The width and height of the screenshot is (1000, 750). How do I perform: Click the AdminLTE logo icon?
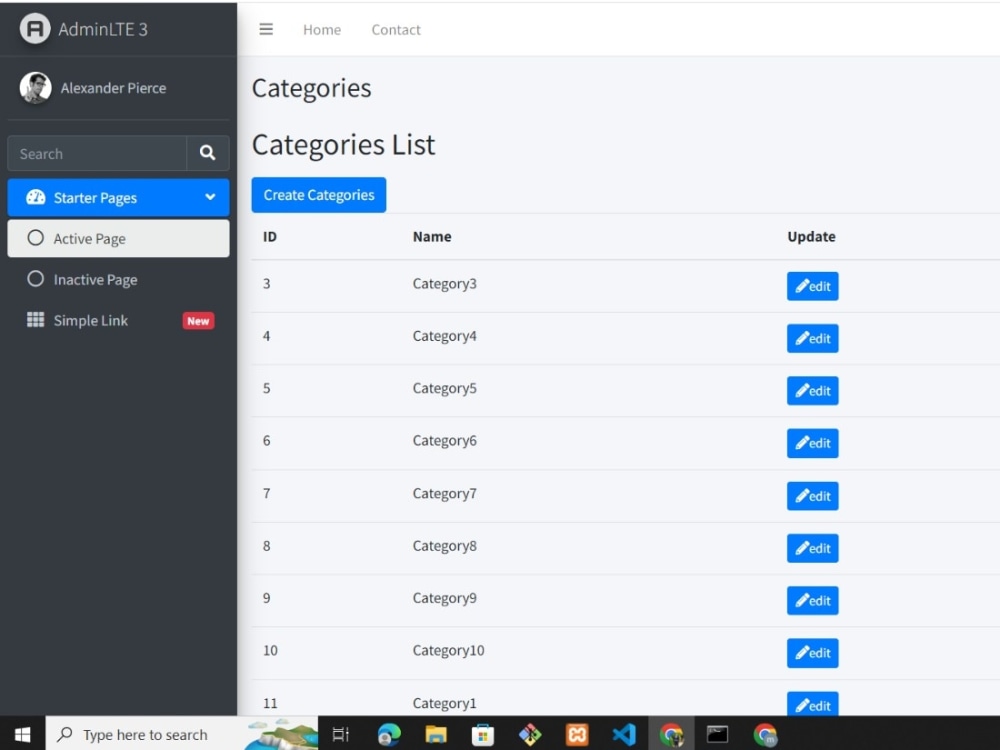tap(35, 29)
